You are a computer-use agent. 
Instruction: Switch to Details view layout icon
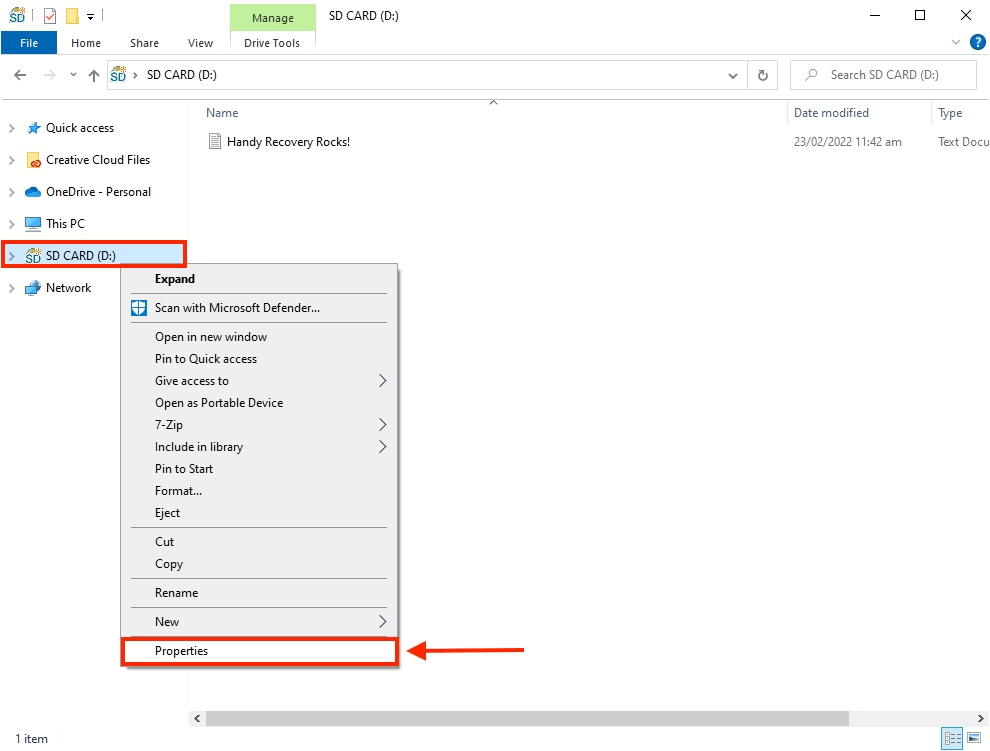click(x=952, y=738)
